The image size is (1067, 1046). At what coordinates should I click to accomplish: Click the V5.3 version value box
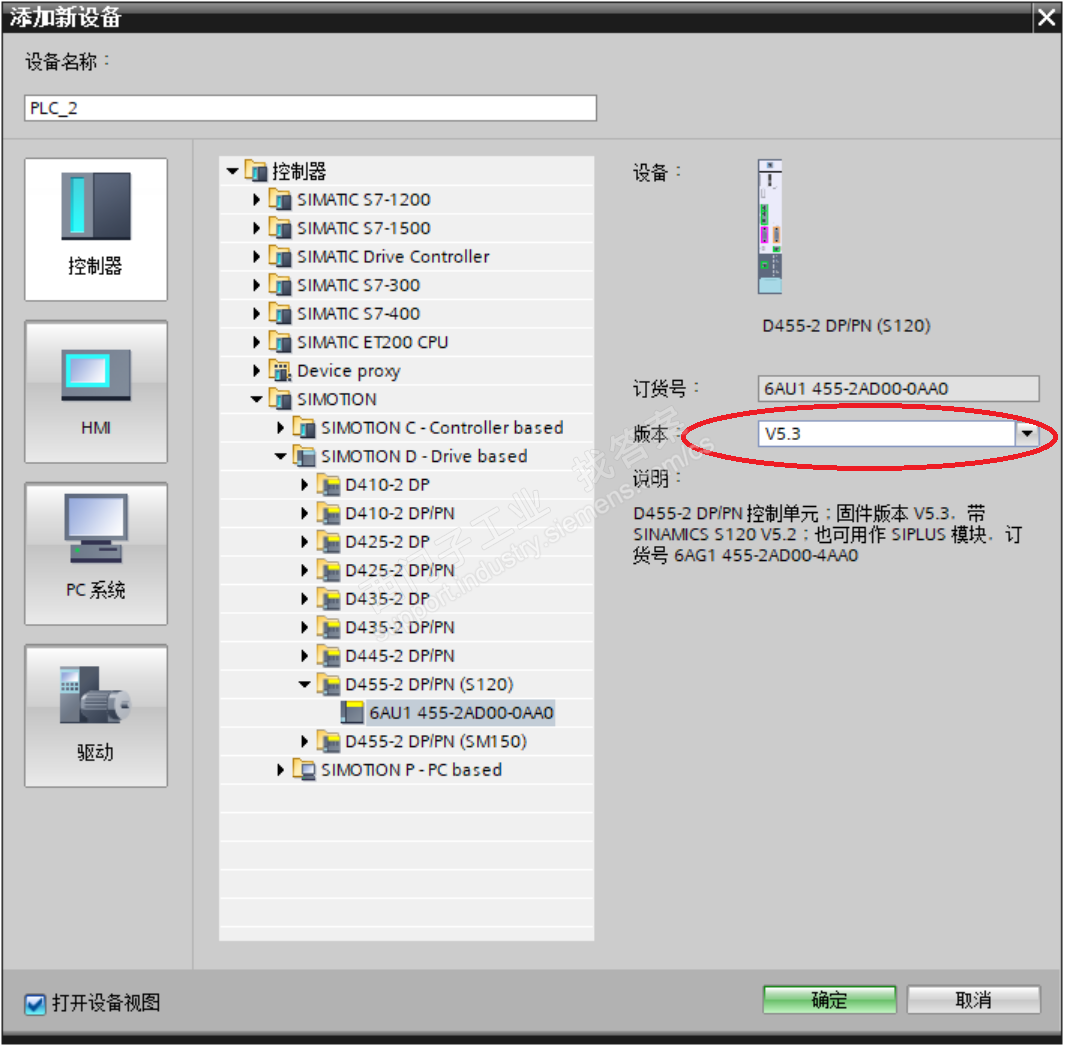point(887,434)
